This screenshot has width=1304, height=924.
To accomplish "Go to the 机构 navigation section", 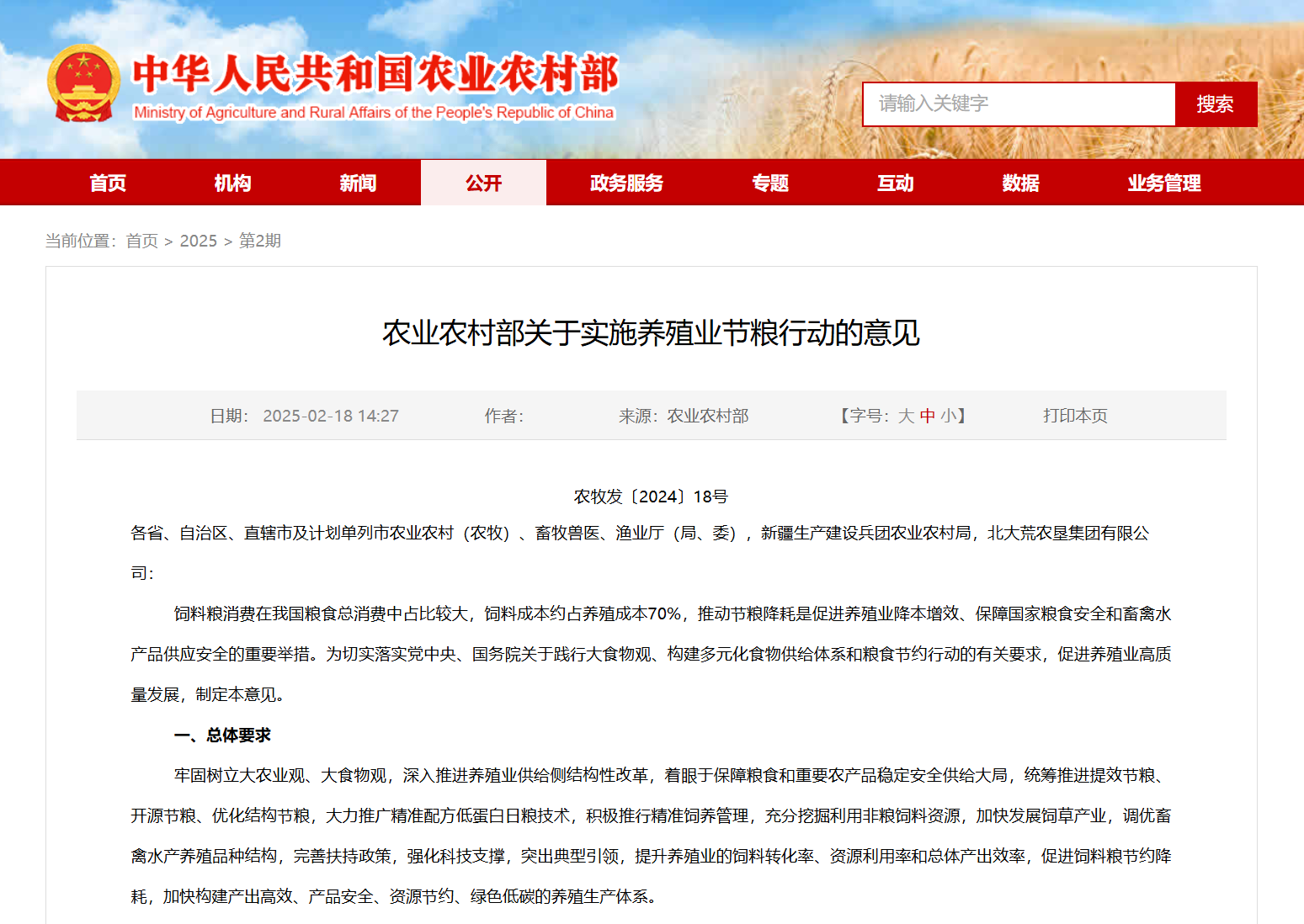I will [x=232, y=183].
